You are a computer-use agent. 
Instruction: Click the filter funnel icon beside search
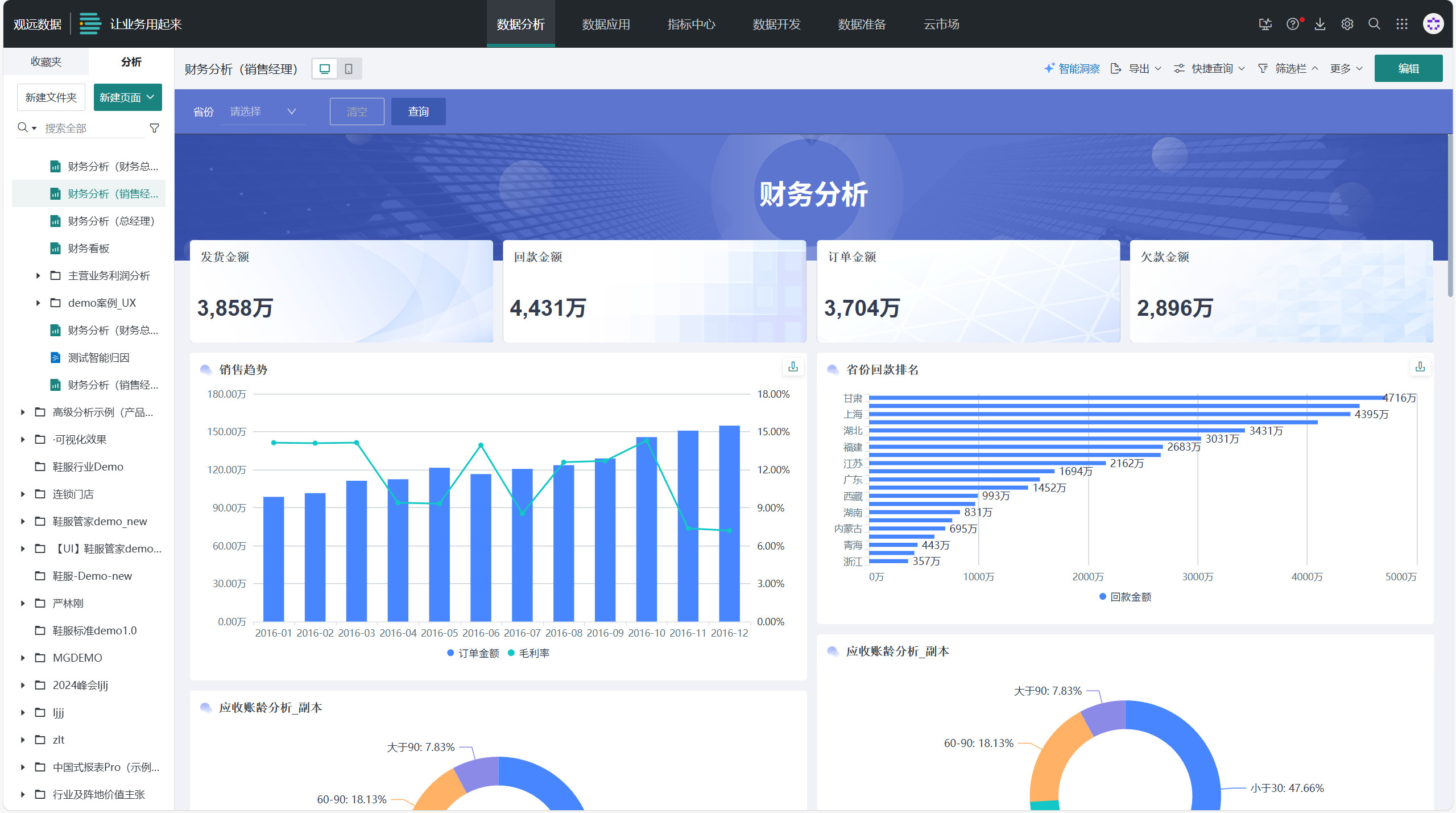click(154, 128)
